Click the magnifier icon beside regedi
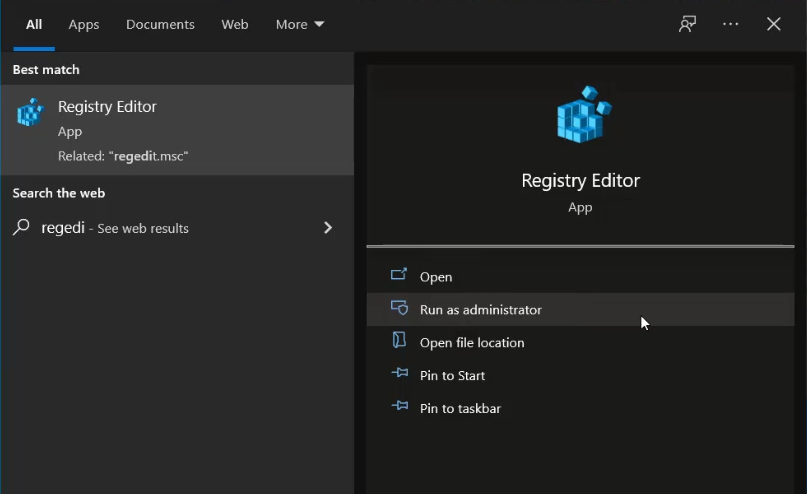Image resolution: width=807 pixels, height=494 pixels. (x=21, y=227)
